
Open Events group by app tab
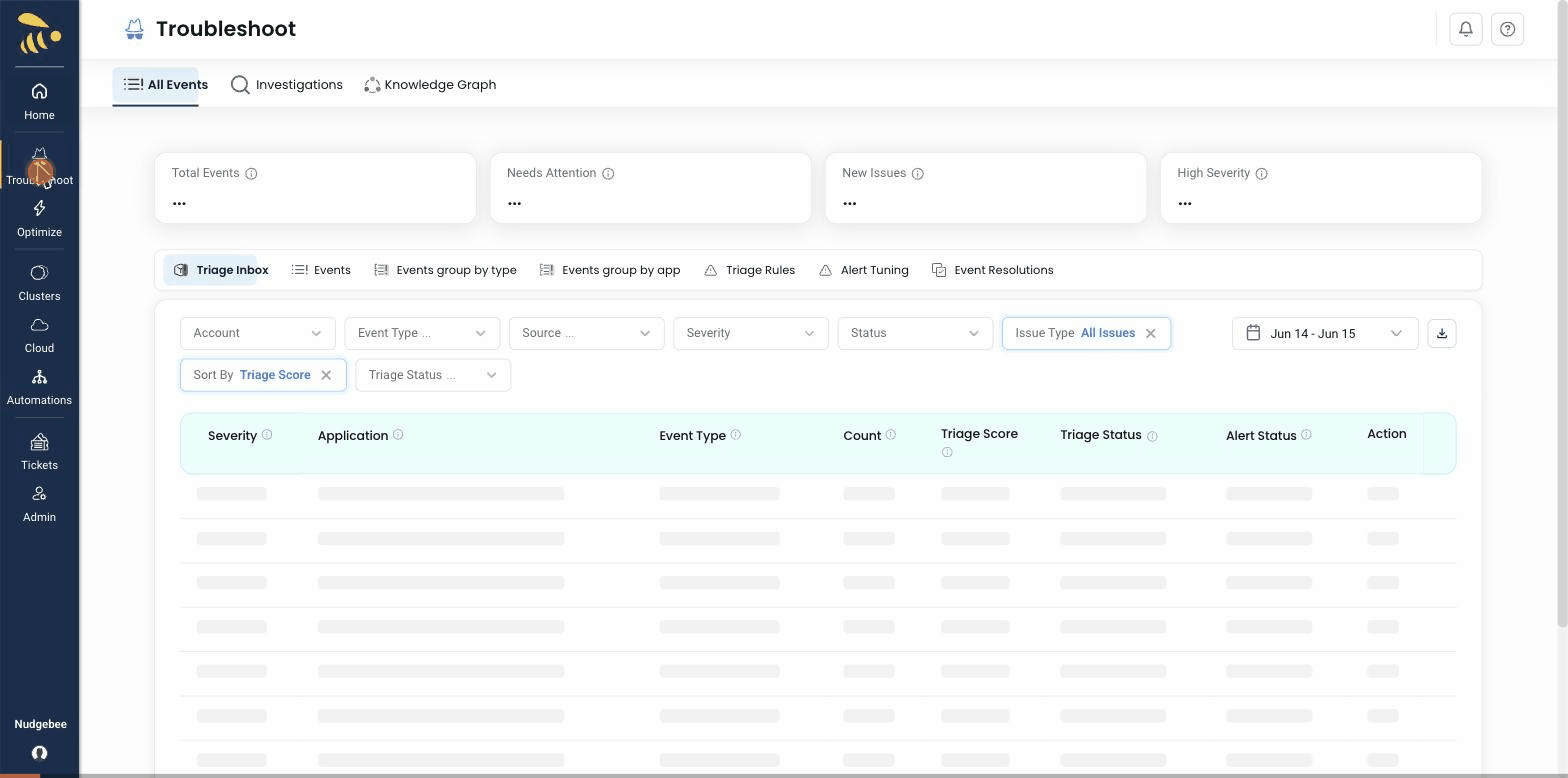point(610,270)
